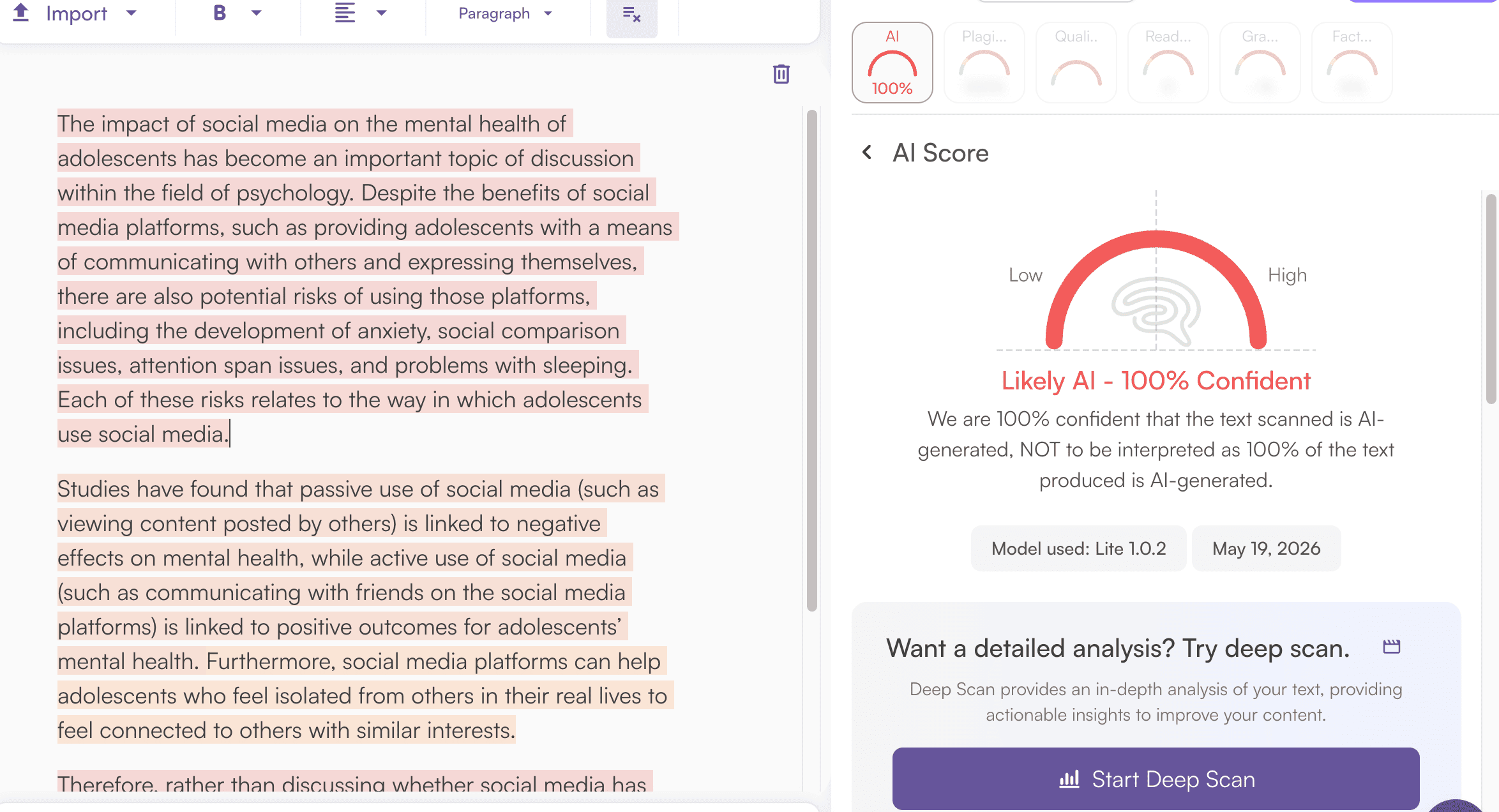Image resolution: width=1499 pixels, height=812 pixels.
Task: Click the Import upload icon
Action: coord(21,12)
